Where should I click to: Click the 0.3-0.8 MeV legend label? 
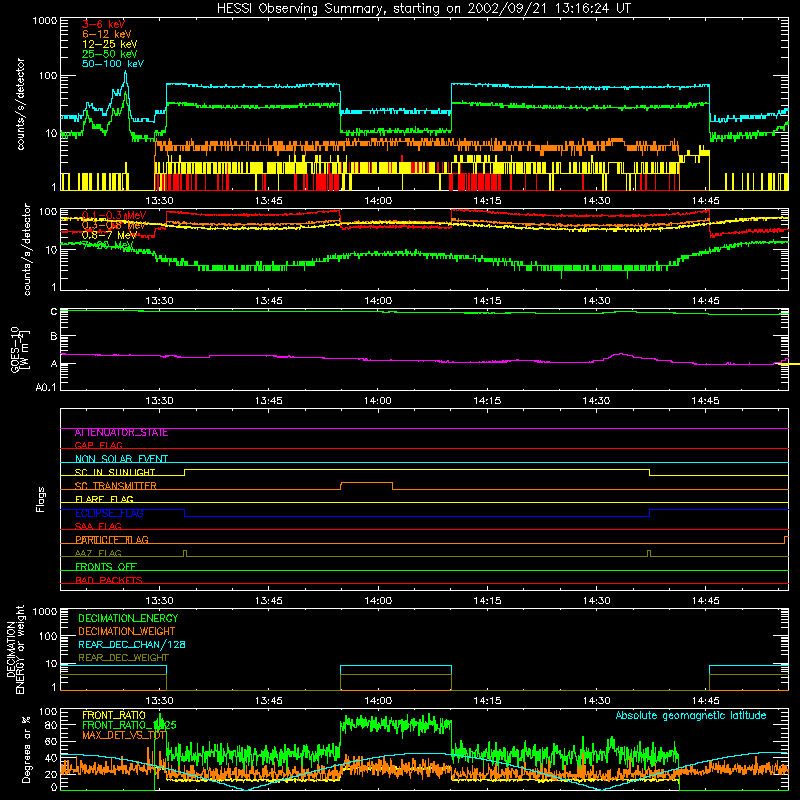pyautogui.click(x=113, y=225)
